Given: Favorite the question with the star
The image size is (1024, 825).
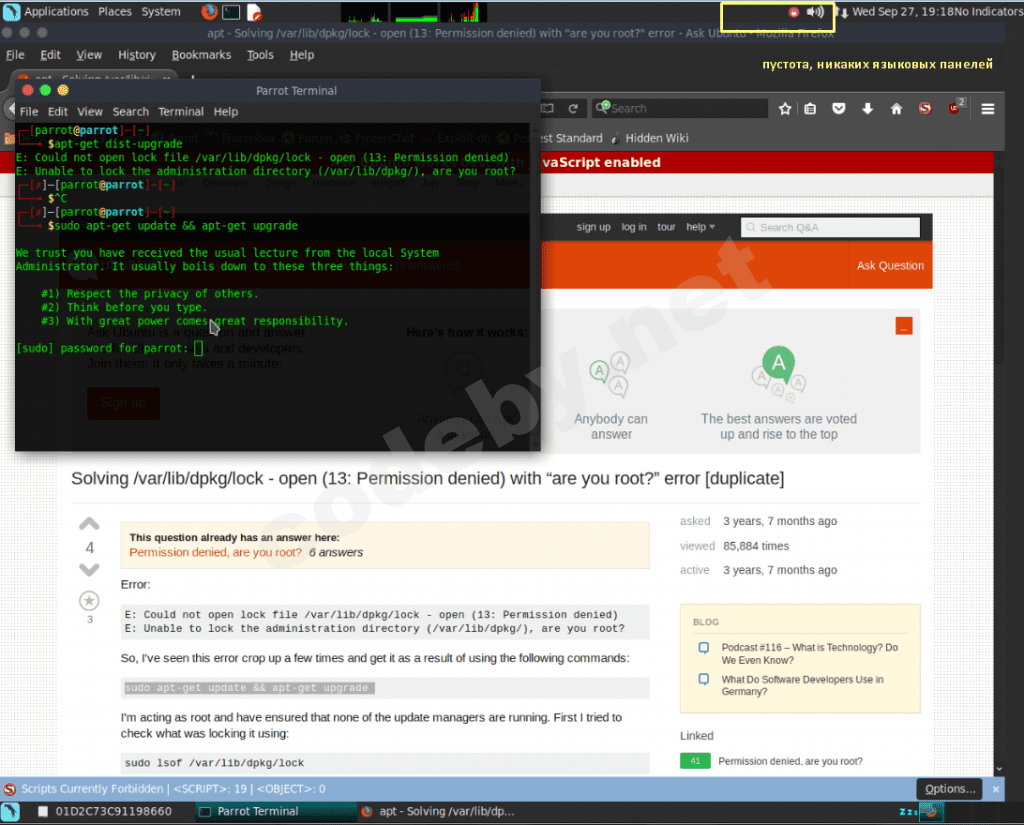Looking at the screenshot, I should coord(89,600).
